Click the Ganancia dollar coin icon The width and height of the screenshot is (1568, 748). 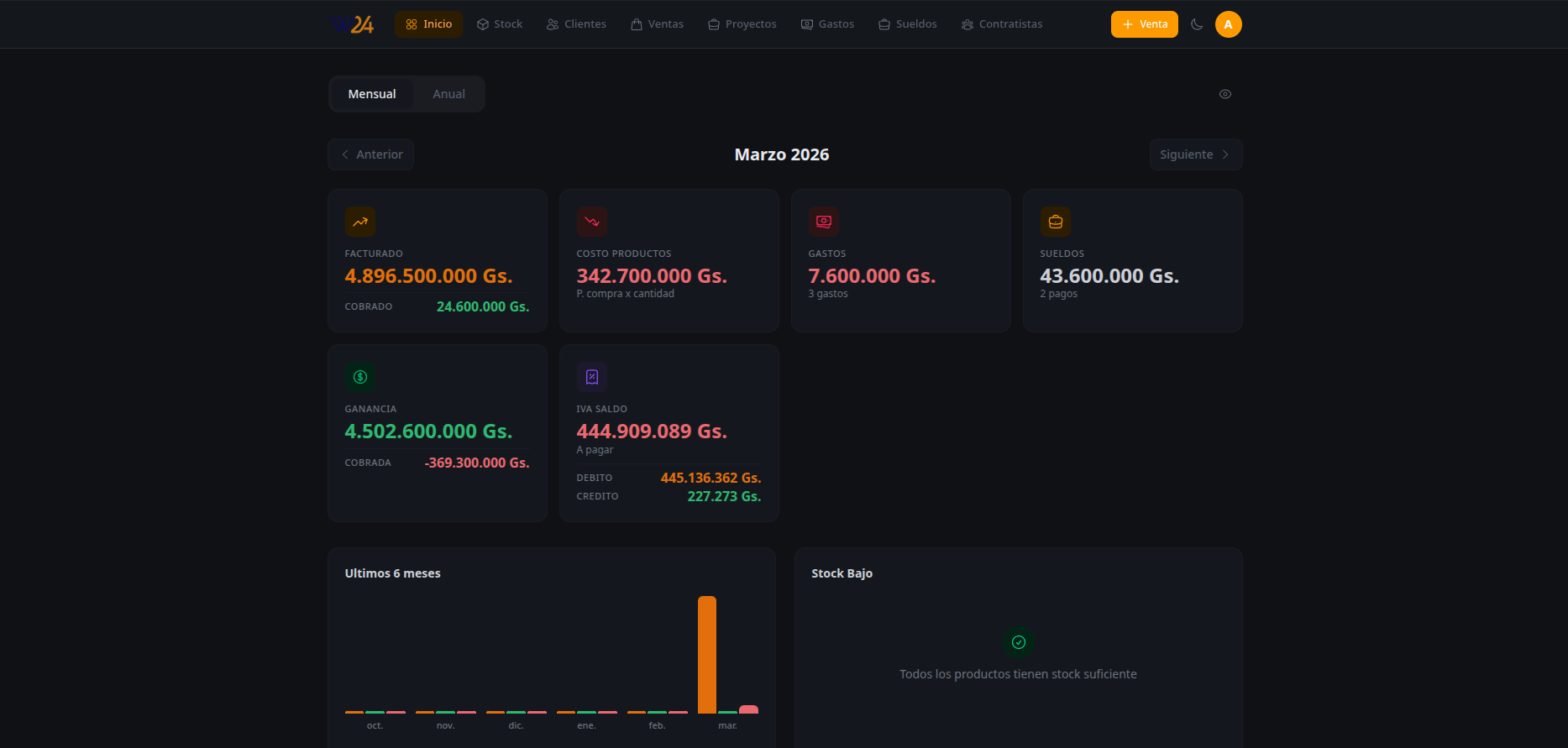360,377
